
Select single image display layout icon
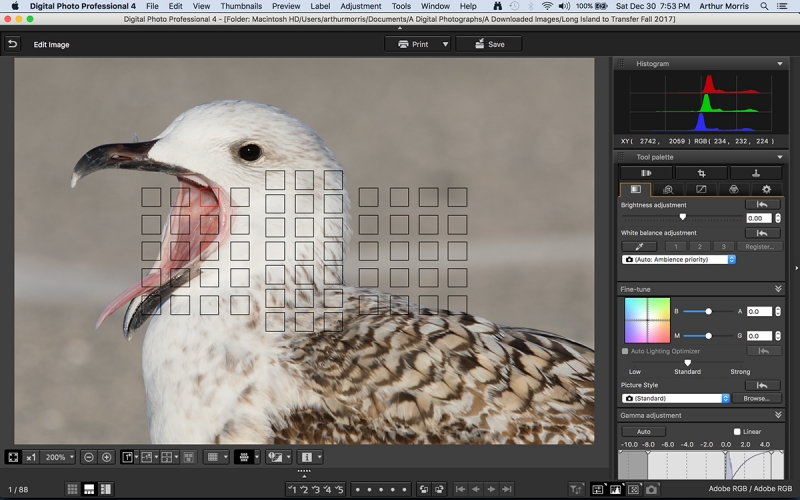click(x=127, y=457)
